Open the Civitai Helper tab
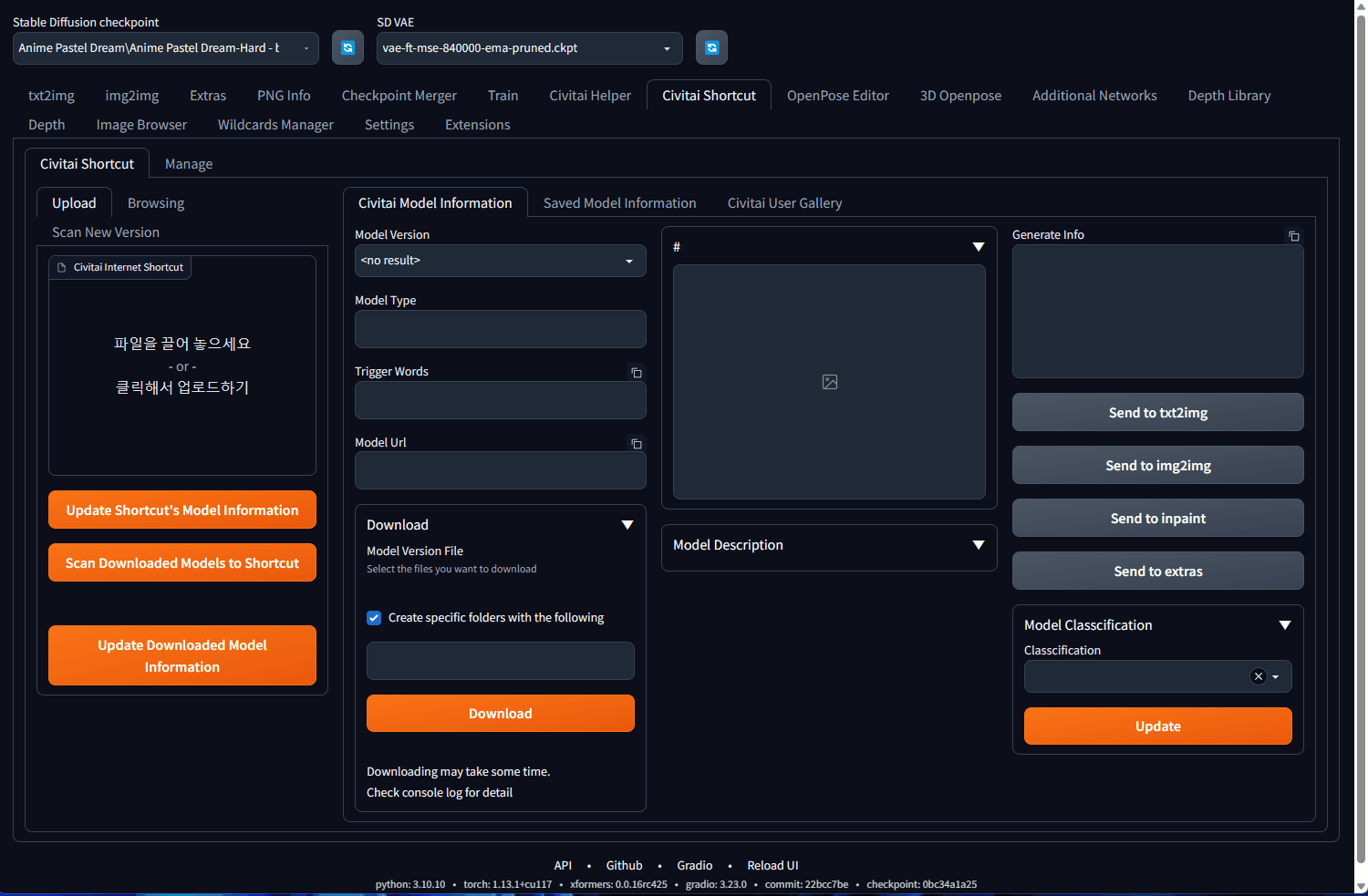 (x=590, y=96)
